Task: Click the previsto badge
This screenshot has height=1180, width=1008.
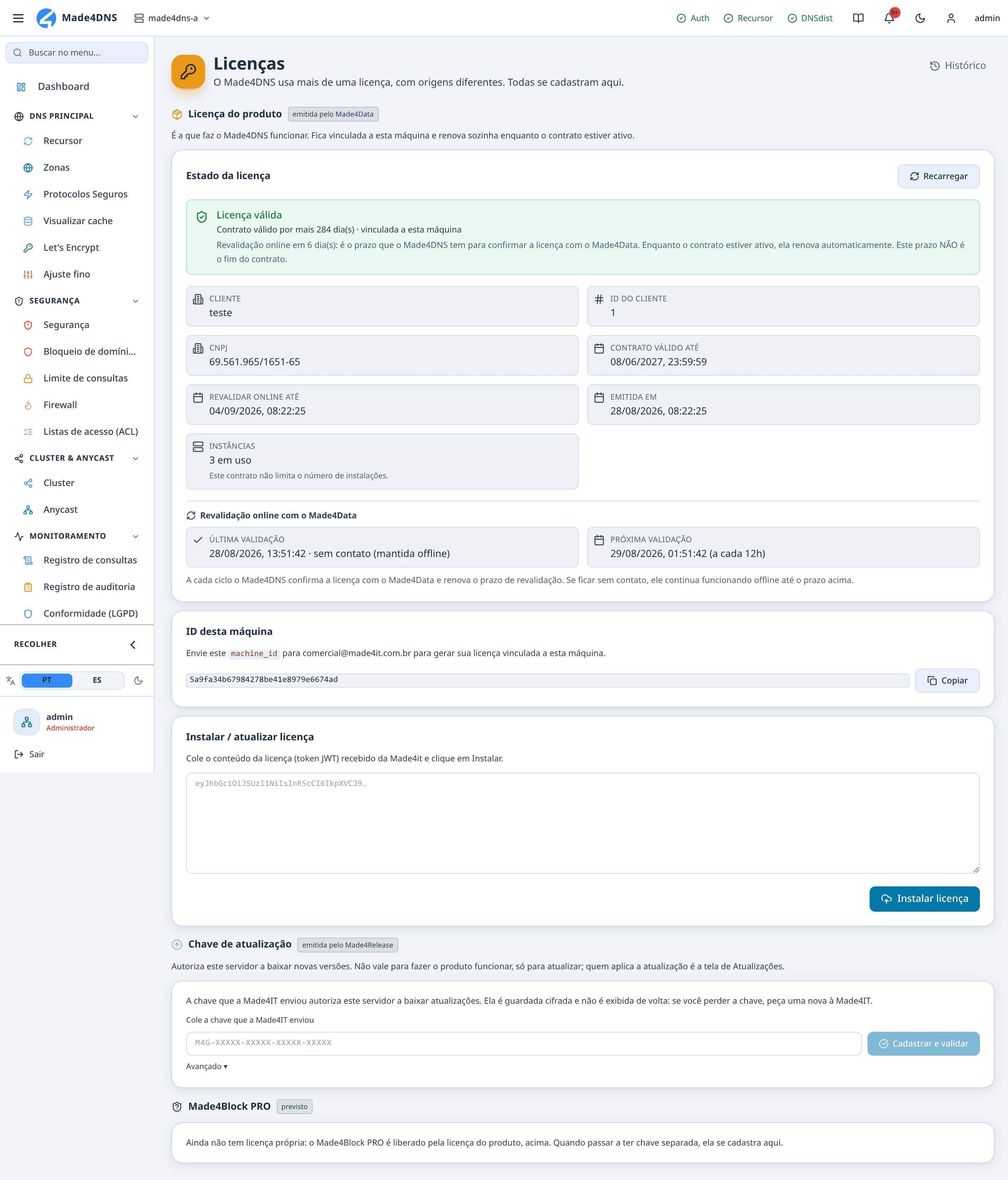Action: pyautogui.click(x=294, y=1107)
